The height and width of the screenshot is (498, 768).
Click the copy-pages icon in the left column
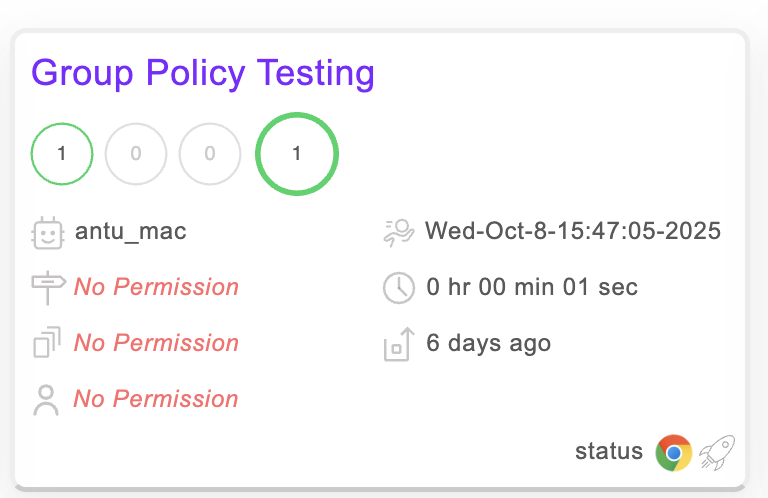coord(47,343)
